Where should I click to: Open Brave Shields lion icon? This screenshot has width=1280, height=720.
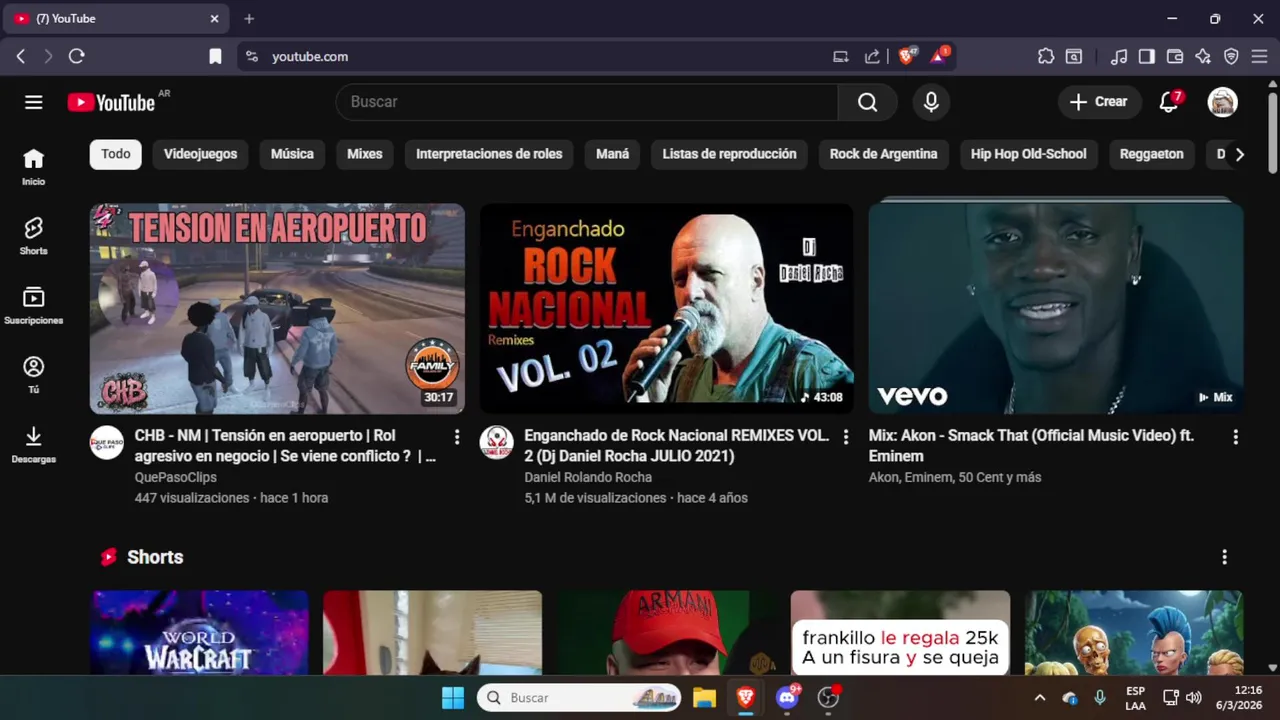tap(907, 56)
